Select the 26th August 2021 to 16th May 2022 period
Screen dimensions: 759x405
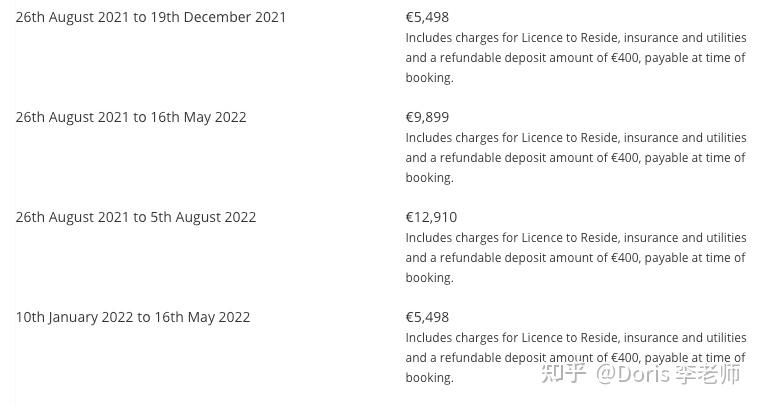tap(130, 117)
